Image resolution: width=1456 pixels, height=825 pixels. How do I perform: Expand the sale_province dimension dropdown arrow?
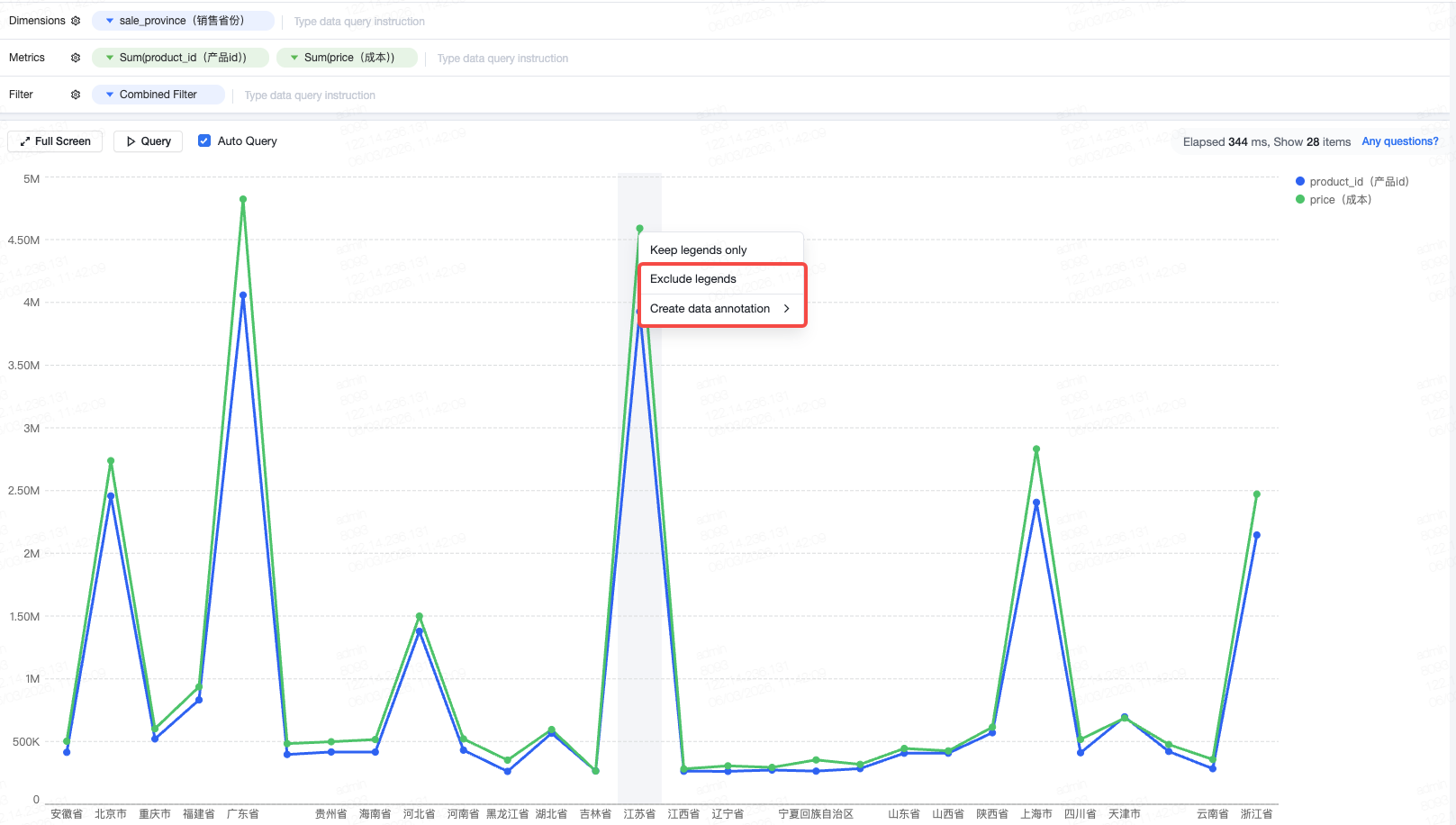(110, 21)
